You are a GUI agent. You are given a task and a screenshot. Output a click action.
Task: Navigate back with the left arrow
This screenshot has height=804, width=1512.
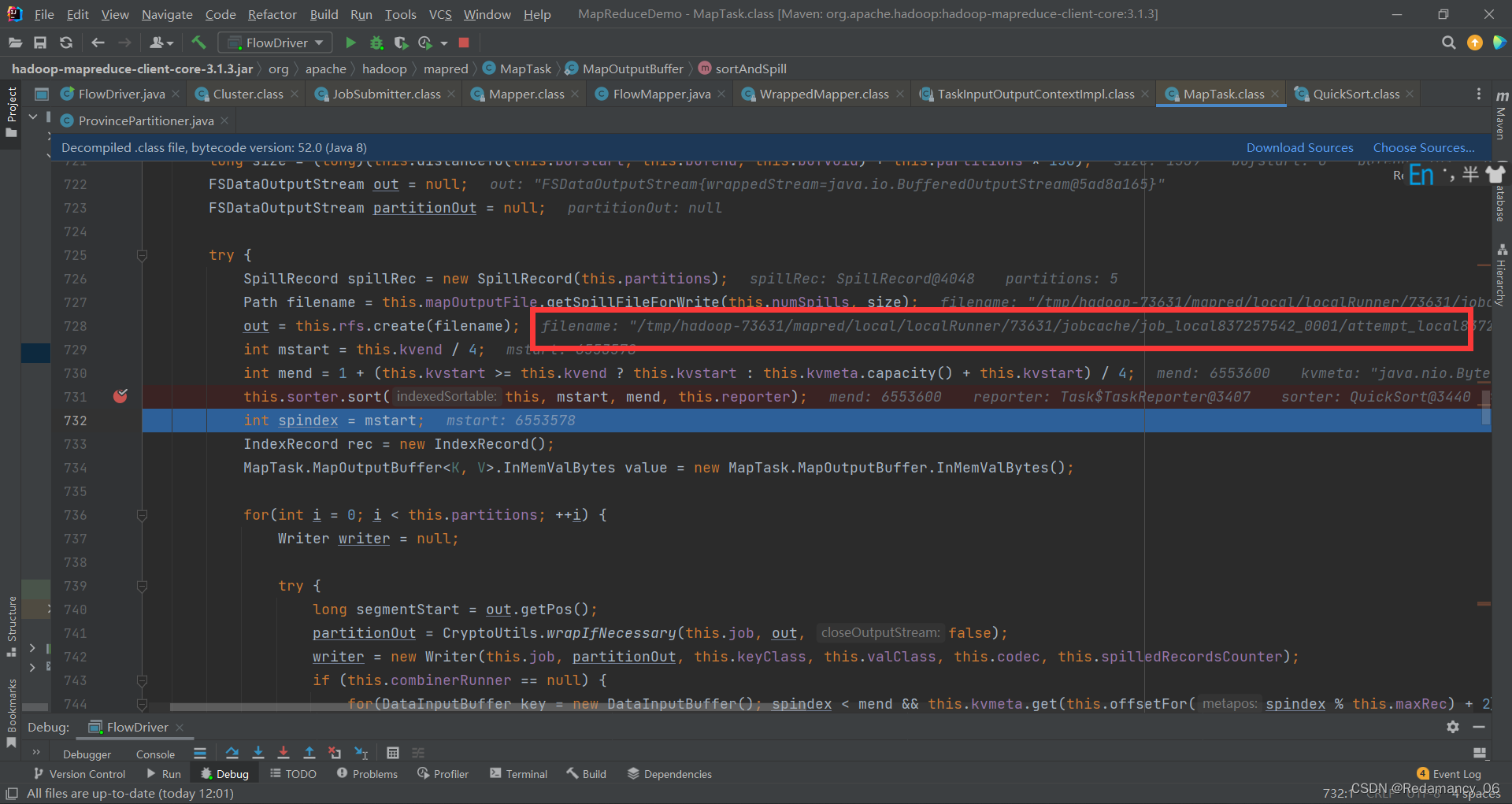pos(98,43)
